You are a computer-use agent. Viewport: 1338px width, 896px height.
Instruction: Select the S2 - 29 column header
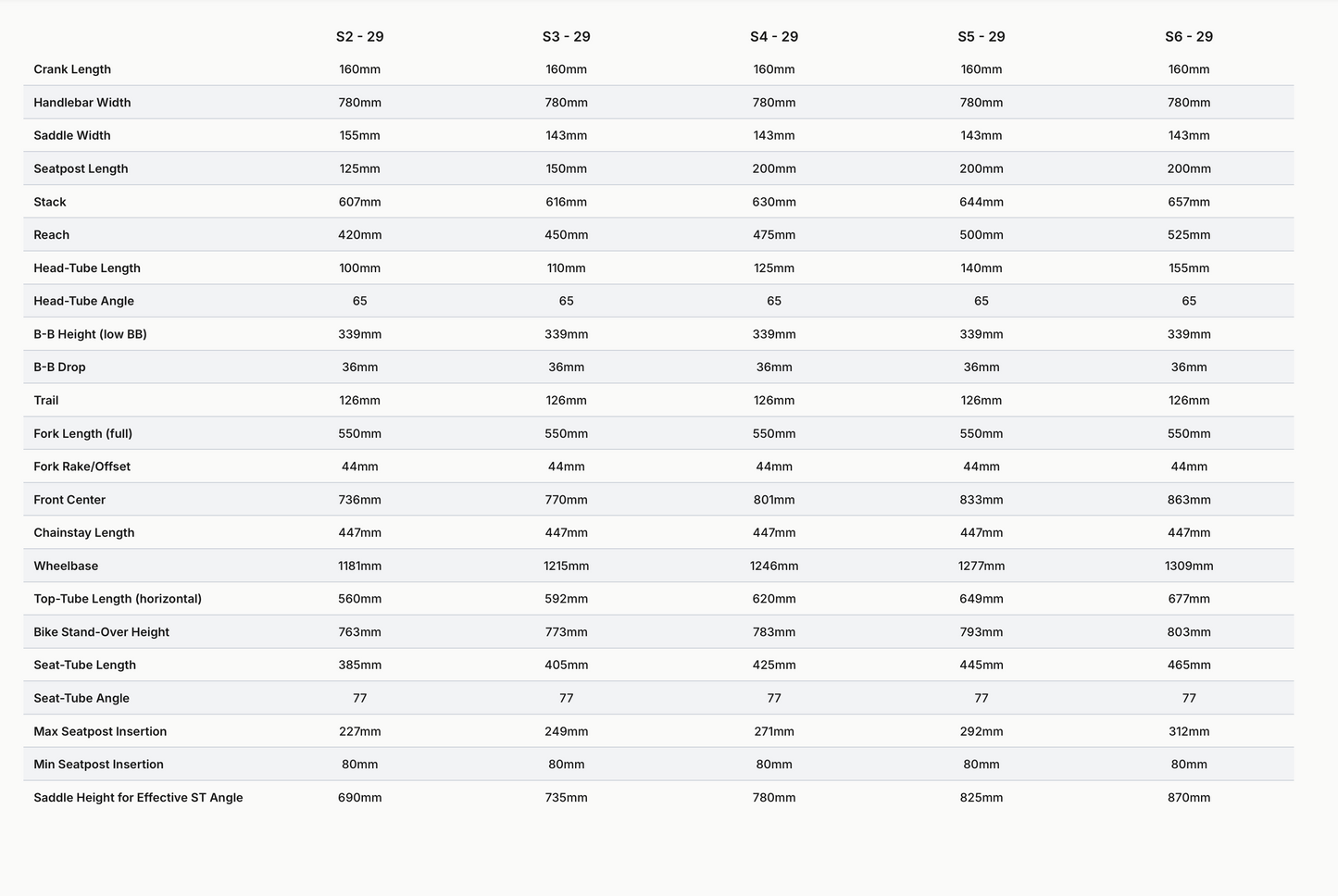(x=359, y=37)
